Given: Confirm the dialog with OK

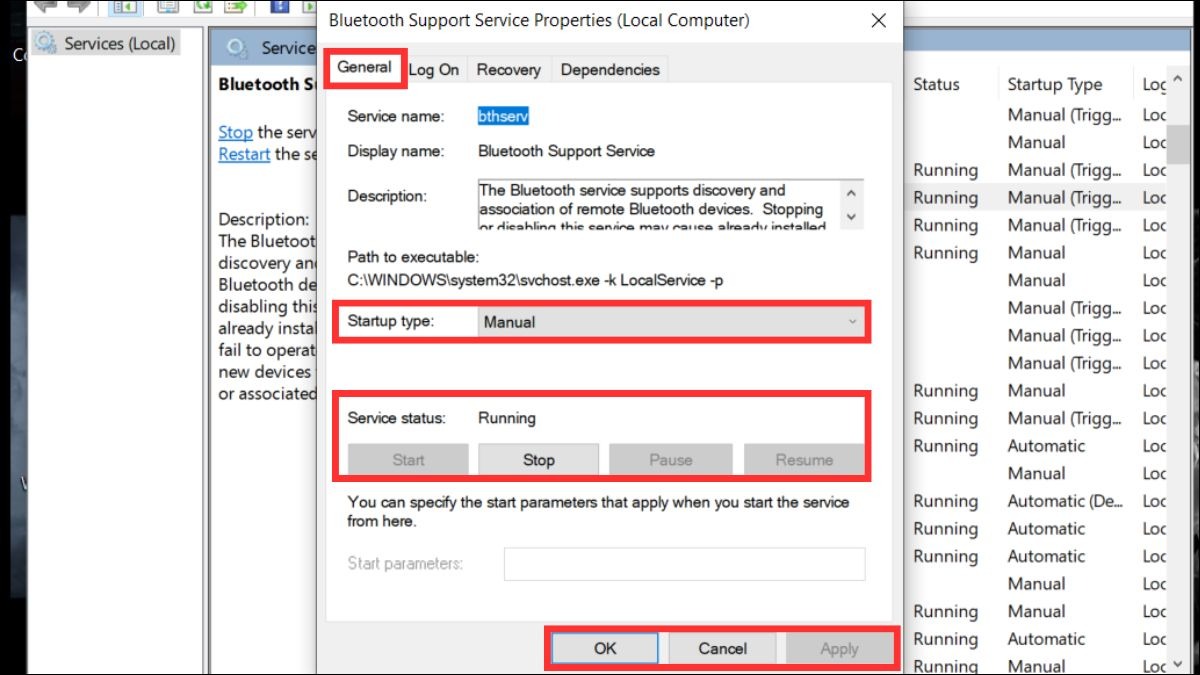Looking at the screenshot, I should coord(605,648).
